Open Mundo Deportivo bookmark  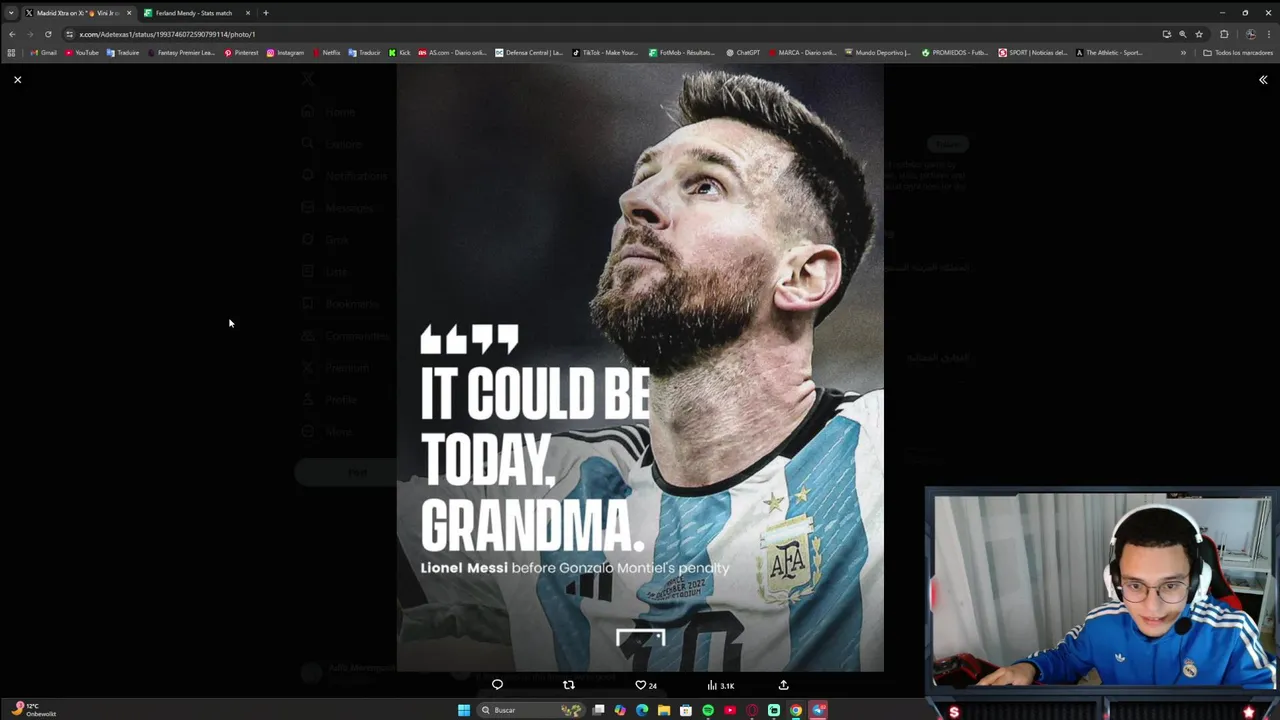[x=877, y=53]
